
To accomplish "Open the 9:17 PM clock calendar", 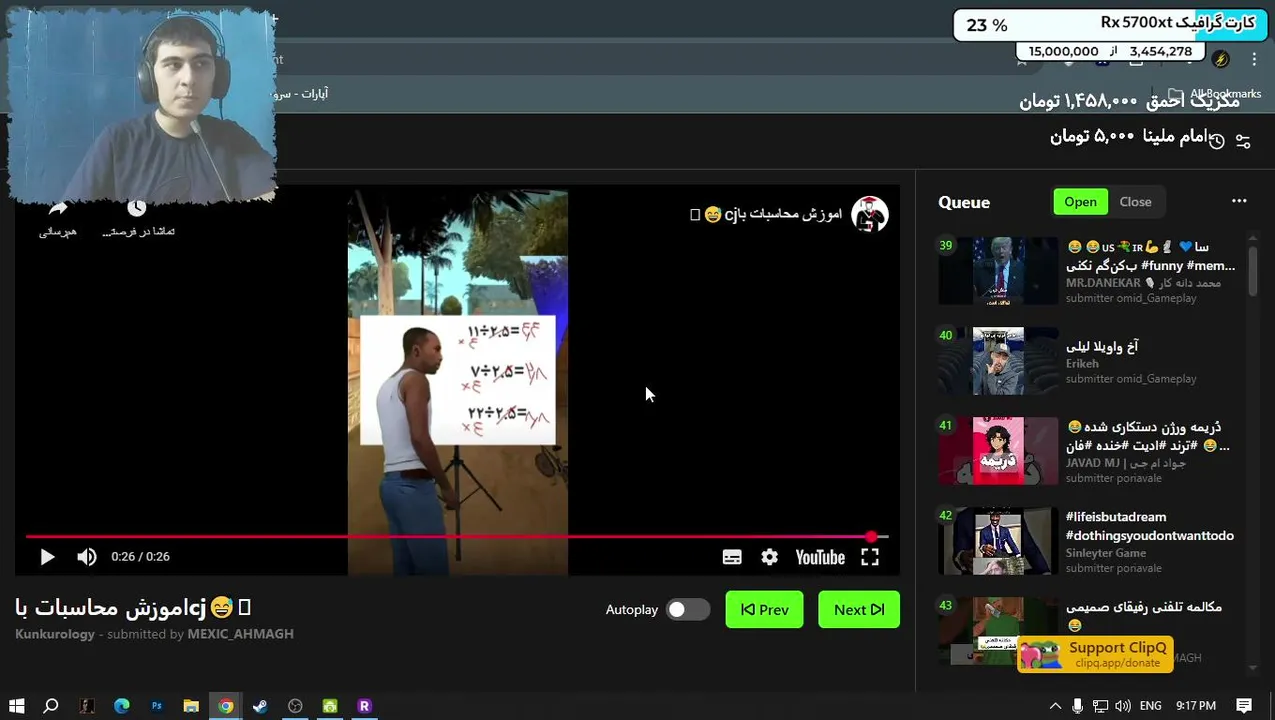I will pos(1196,706).
